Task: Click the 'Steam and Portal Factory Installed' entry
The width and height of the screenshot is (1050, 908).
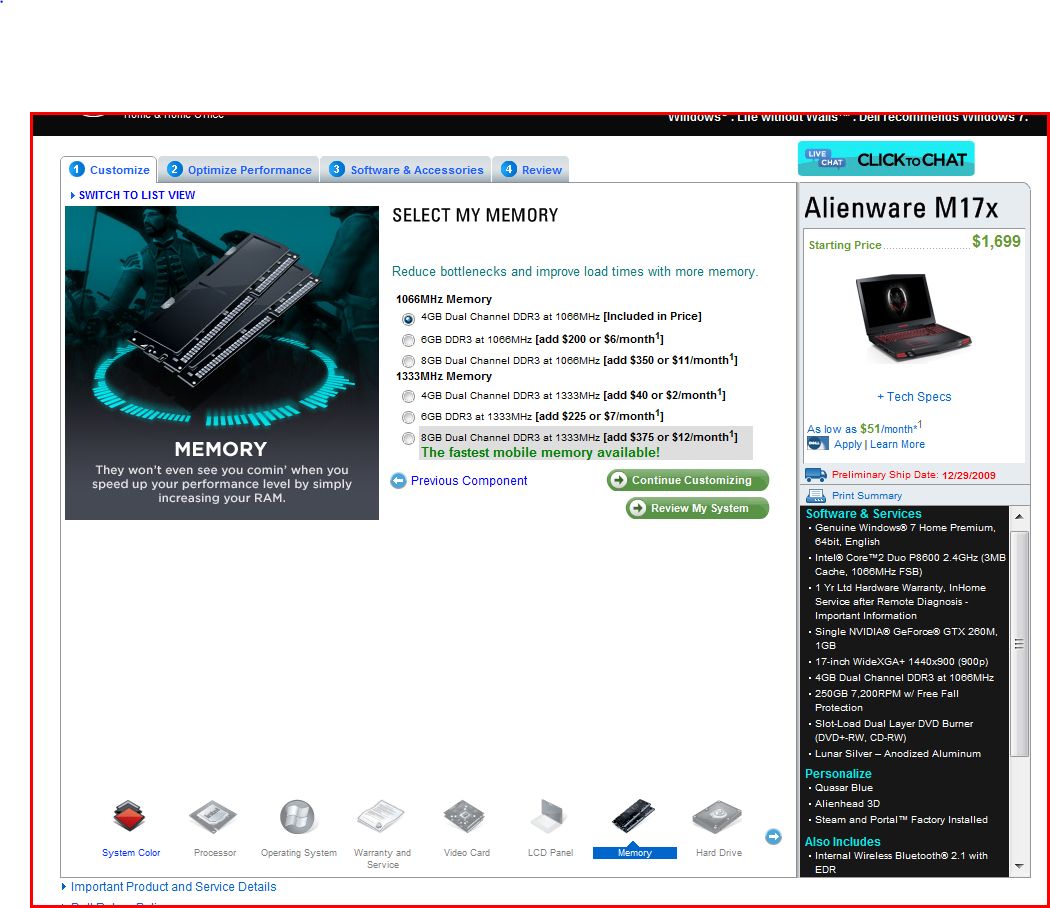Action: pyautogui.click(x=901, y=820)
